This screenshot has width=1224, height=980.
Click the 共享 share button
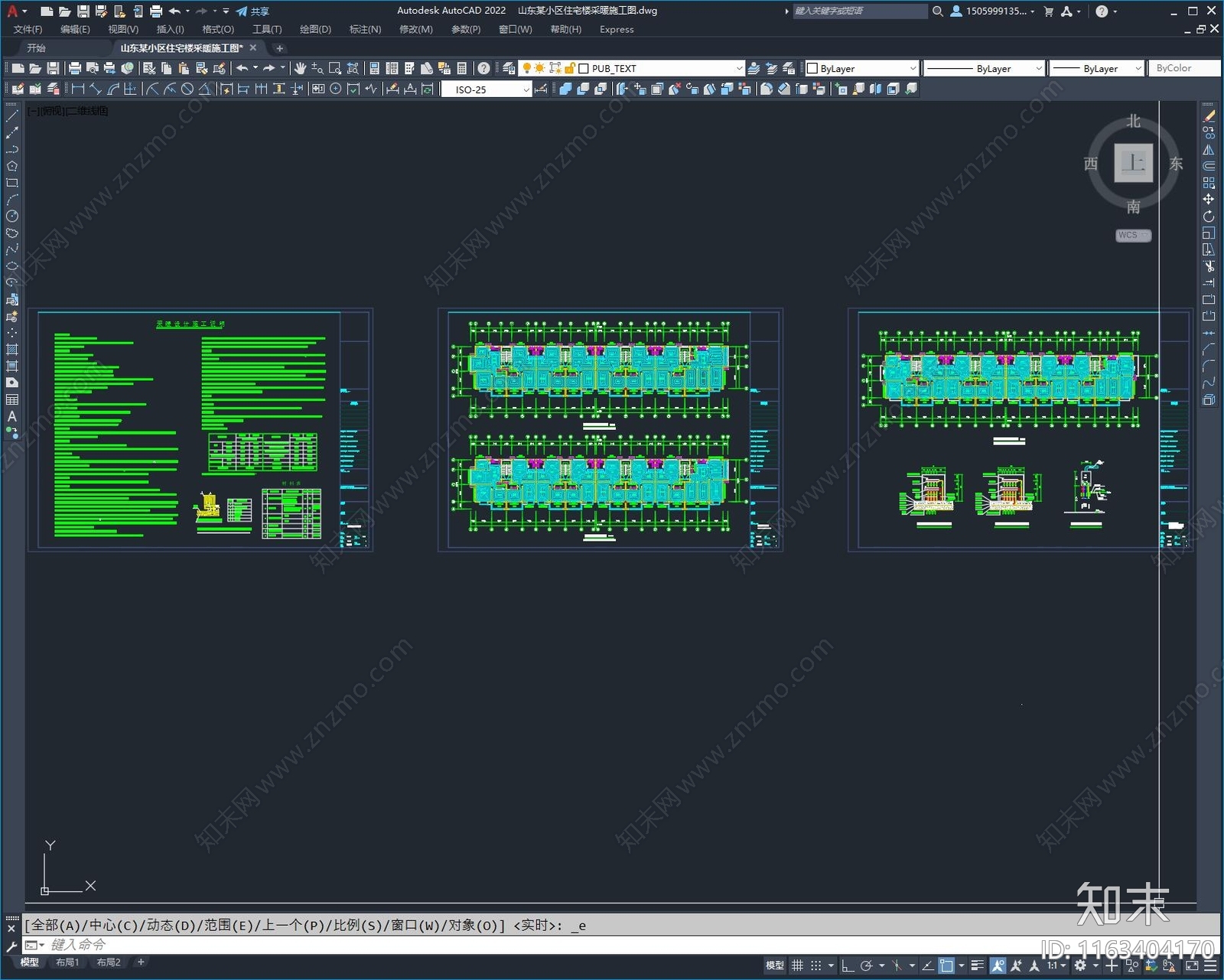pyautogui.click(x=252, y=11)
